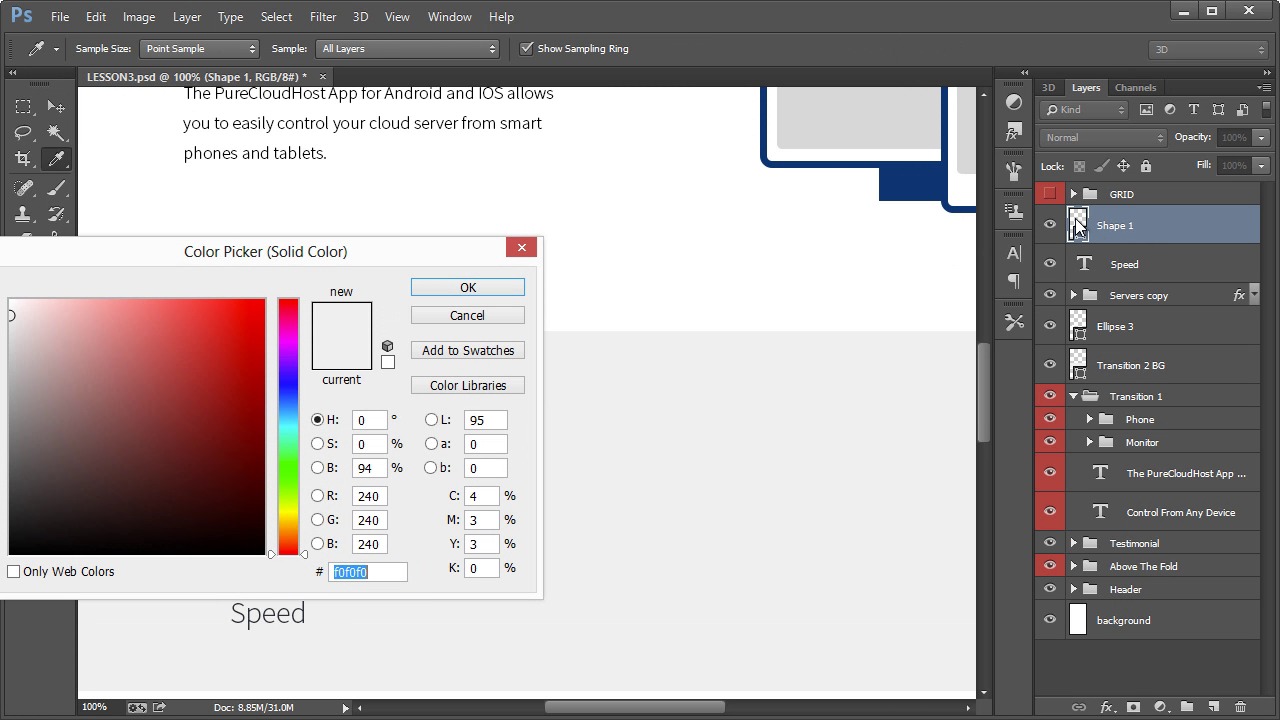Open the File menu
The image size is (1280, 720).
point(60,17)
